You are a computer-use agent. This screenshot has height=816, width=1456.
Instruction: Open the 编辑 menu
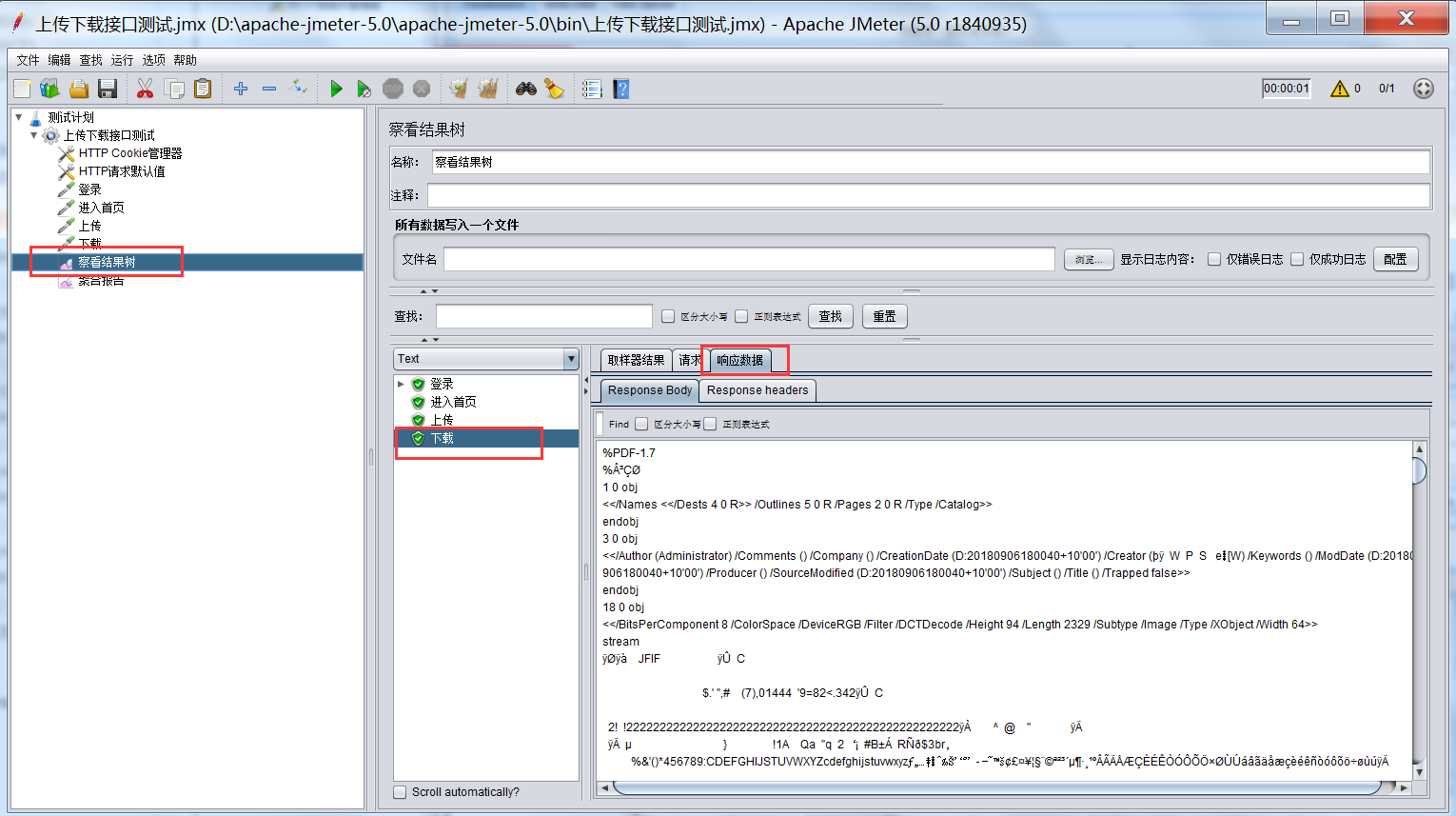point(59,60)
